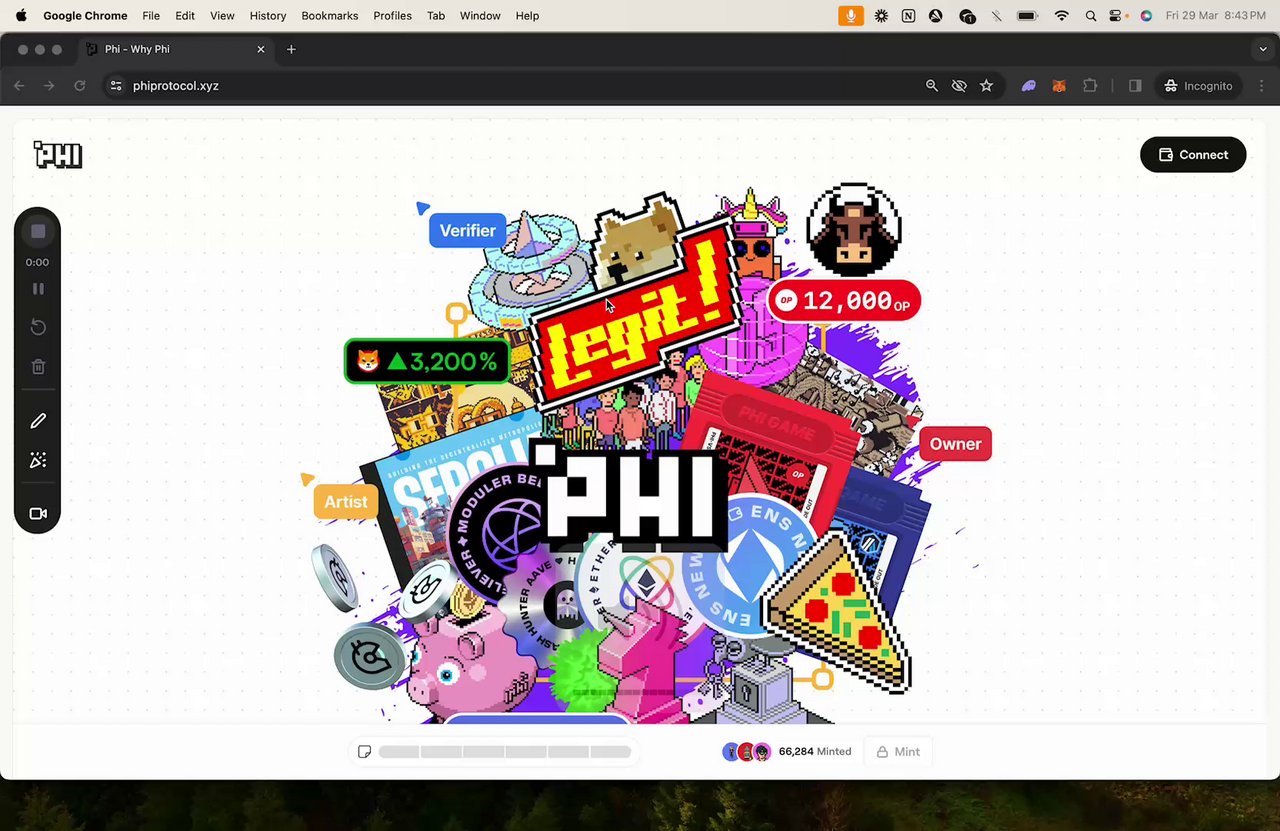Toggle the Chrome side panel

click(1135, 86)
